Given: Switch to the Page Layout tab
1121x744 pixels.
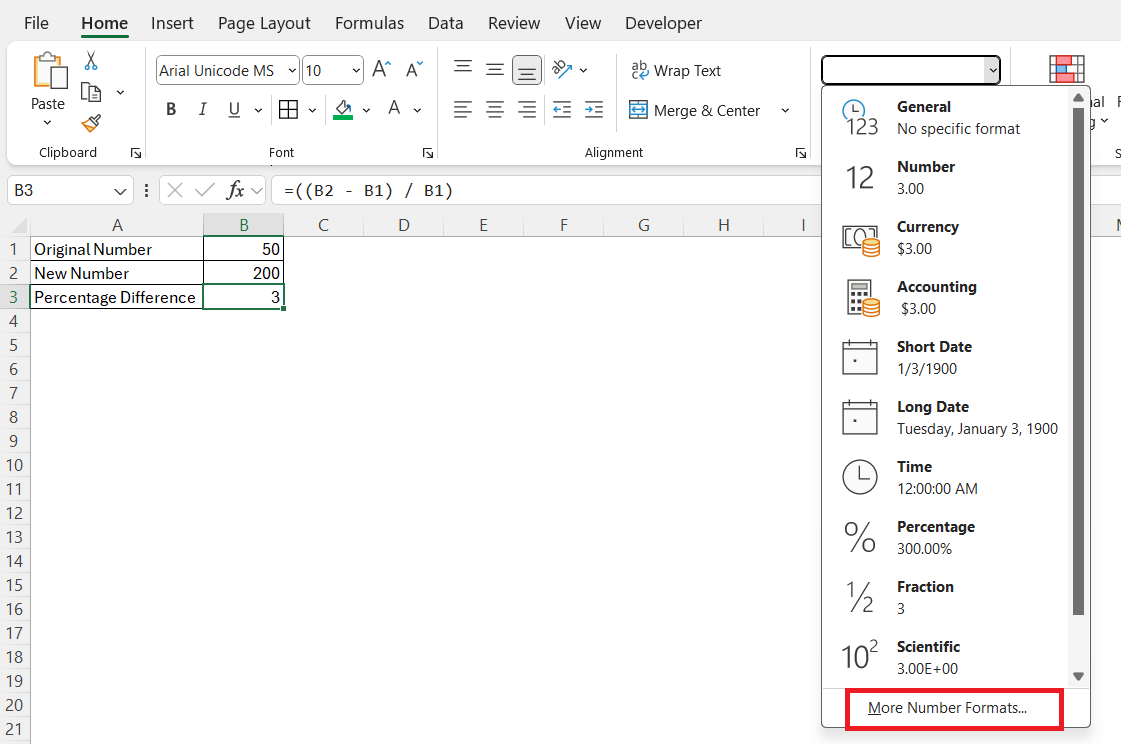Looking at the screenshot, I should [x=264, y=24].
